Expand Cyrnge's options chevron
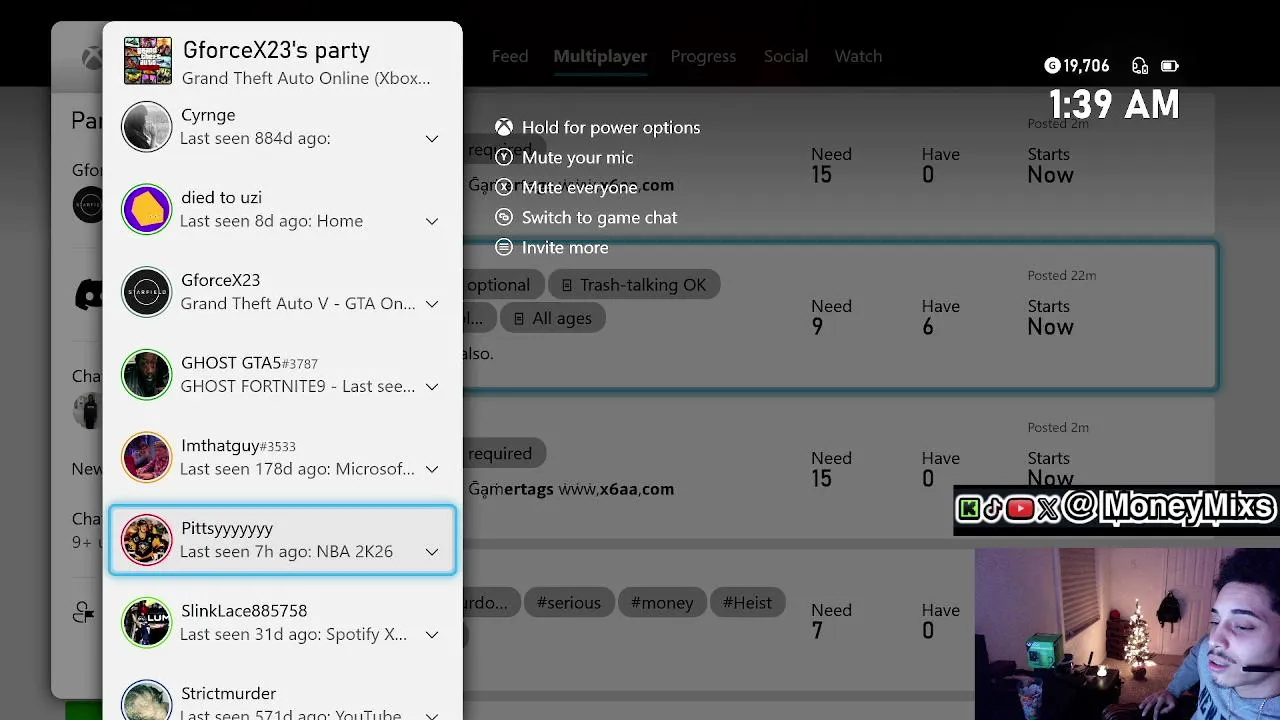The image size is (1280, 720). coord(432,139)
